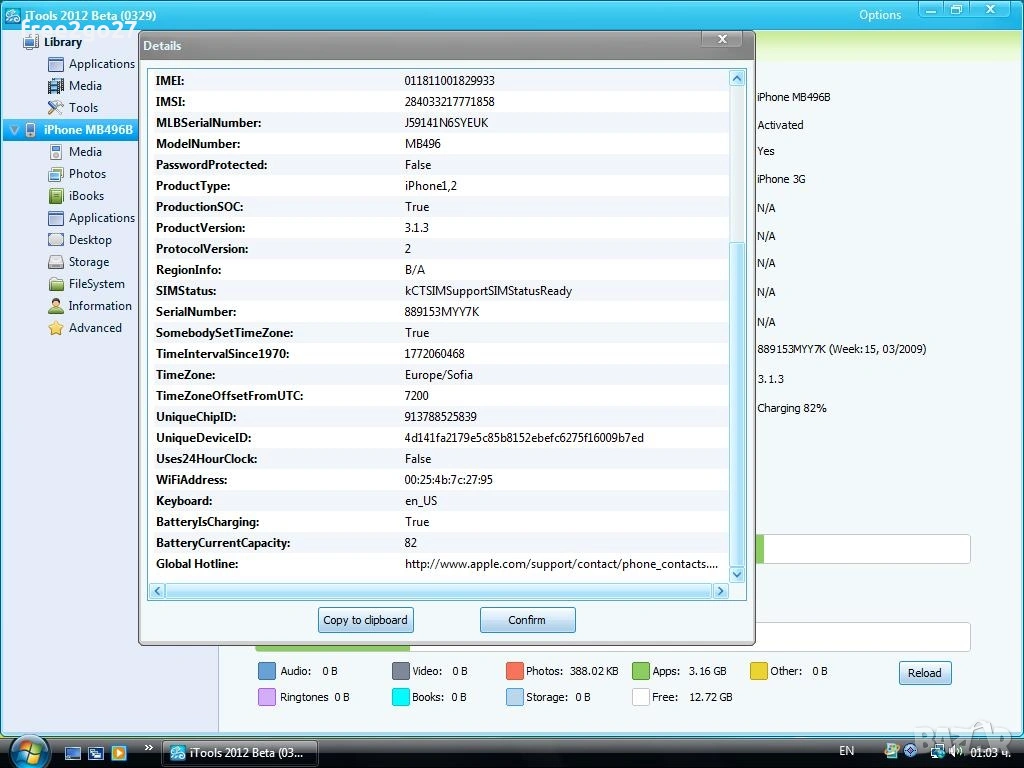Close the Details dialog
The width and height of the screenshot is (1024, 768).
[x=721, y=40]
